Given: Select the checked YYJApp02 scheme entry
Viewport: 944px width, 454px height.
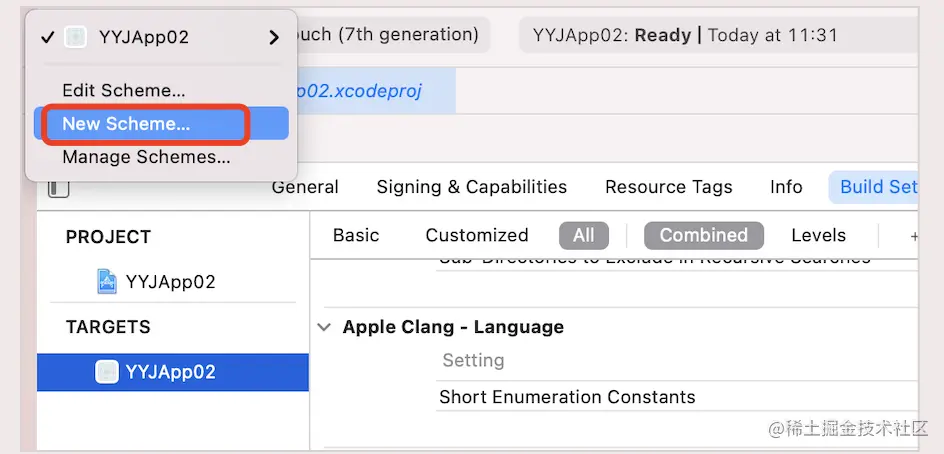Looking at the screenshot, I should pos(143,38).
